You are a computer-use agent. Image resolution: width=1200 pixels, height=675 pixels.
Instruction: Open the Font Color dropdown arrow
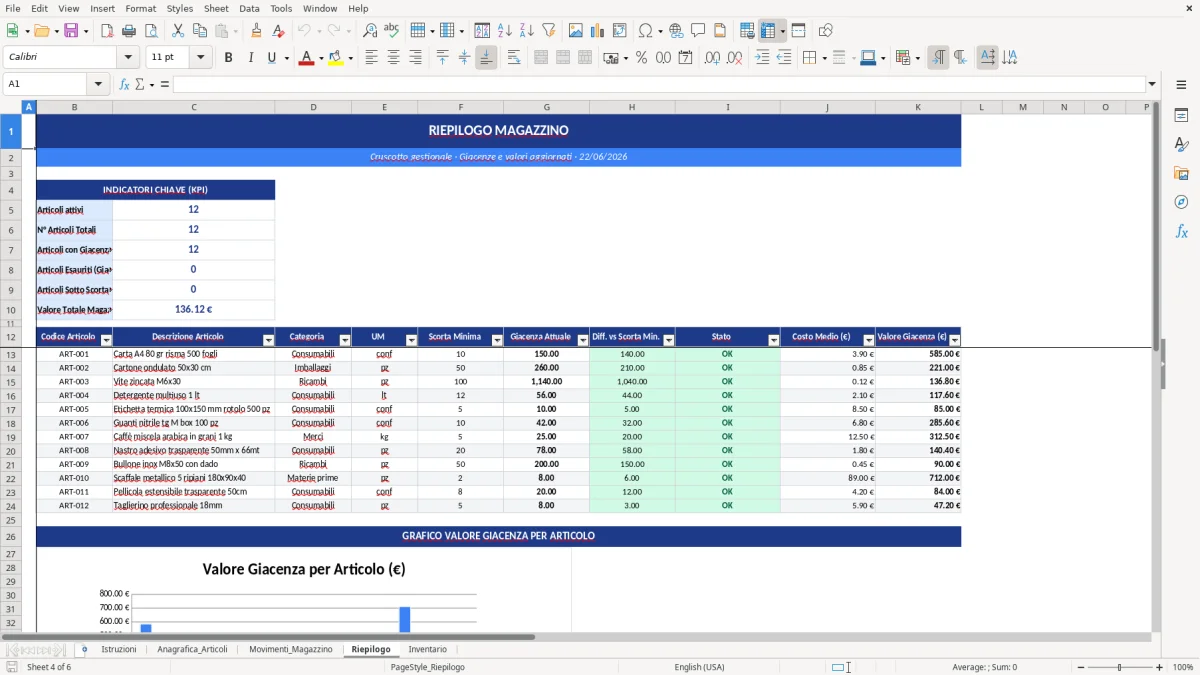(320, 58)
